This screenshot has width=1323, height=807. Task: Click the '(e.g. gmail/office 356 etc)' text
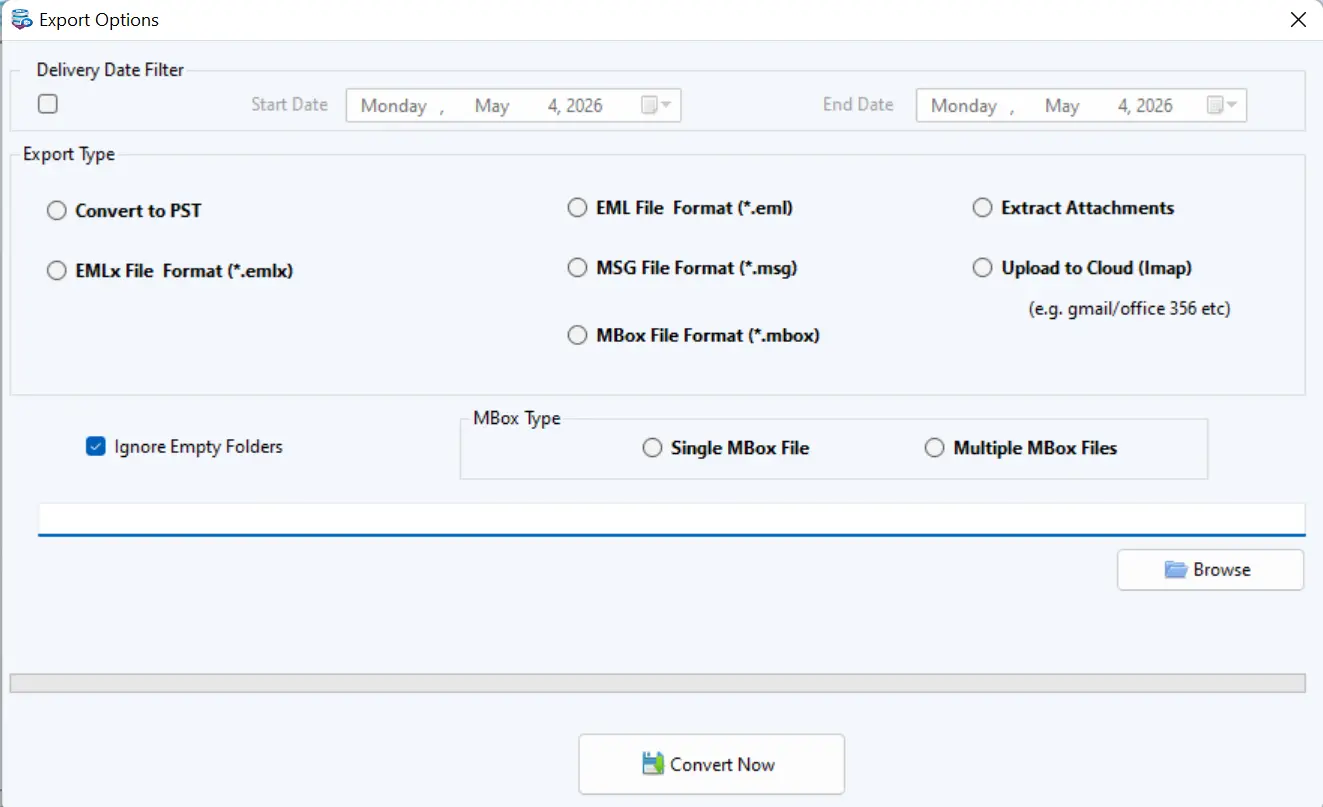(1130, 309)
